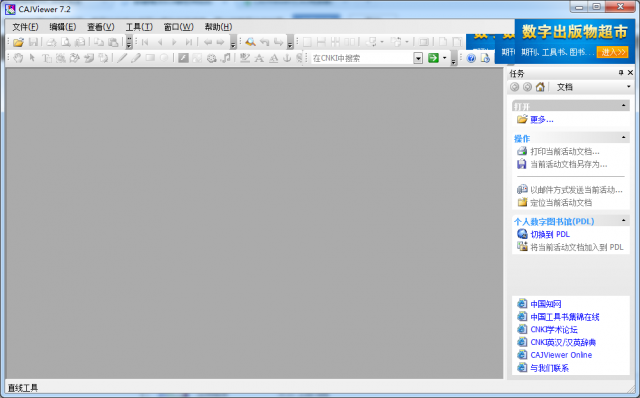
Task: Select the arrow pointer selection tool
Action: pyautogui.click(x=32, y=58)
